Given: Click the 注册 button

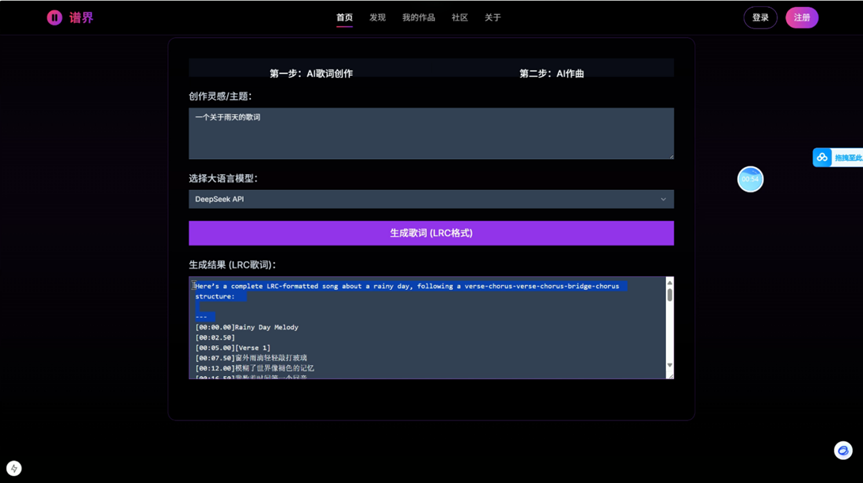Looking at the screenshot, I should click(x=802, y=18).
